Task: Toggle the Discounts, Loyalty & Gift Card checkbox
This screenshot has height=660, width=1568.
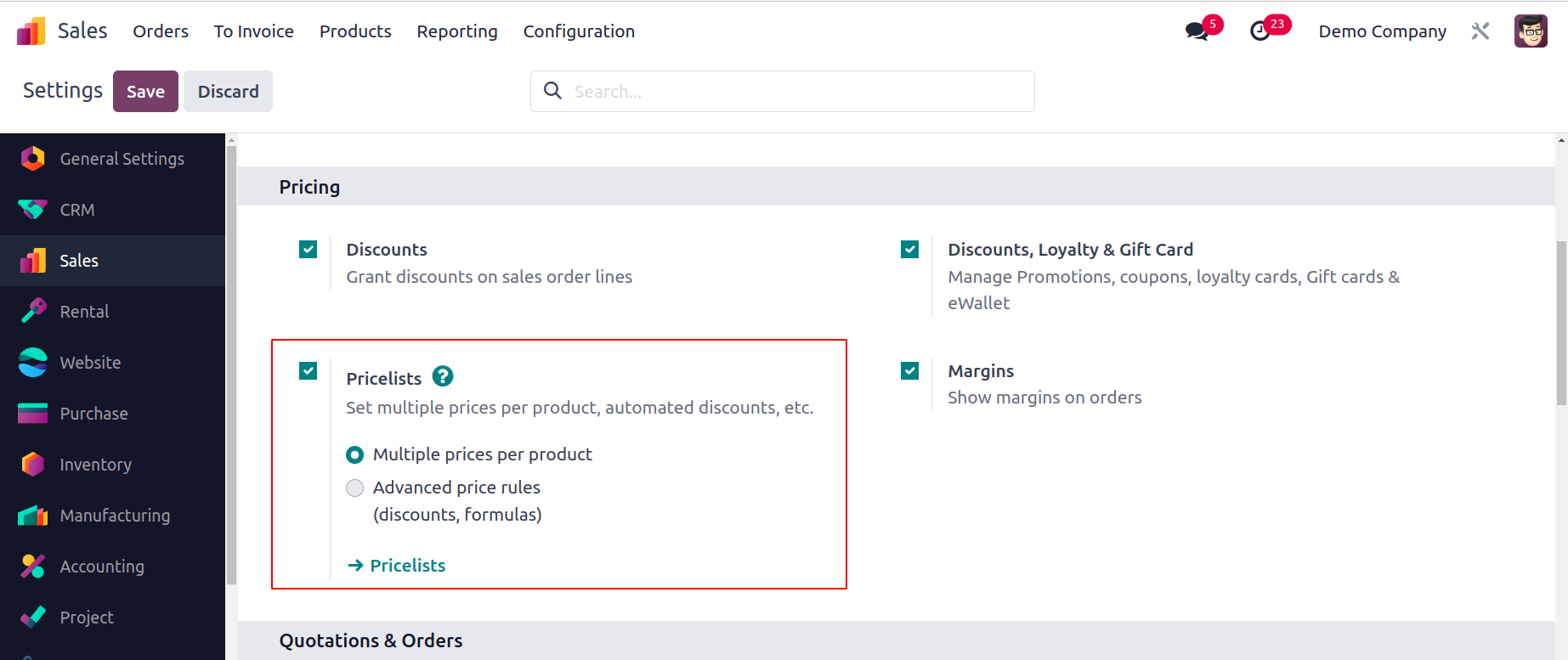Action: [910, 250]
